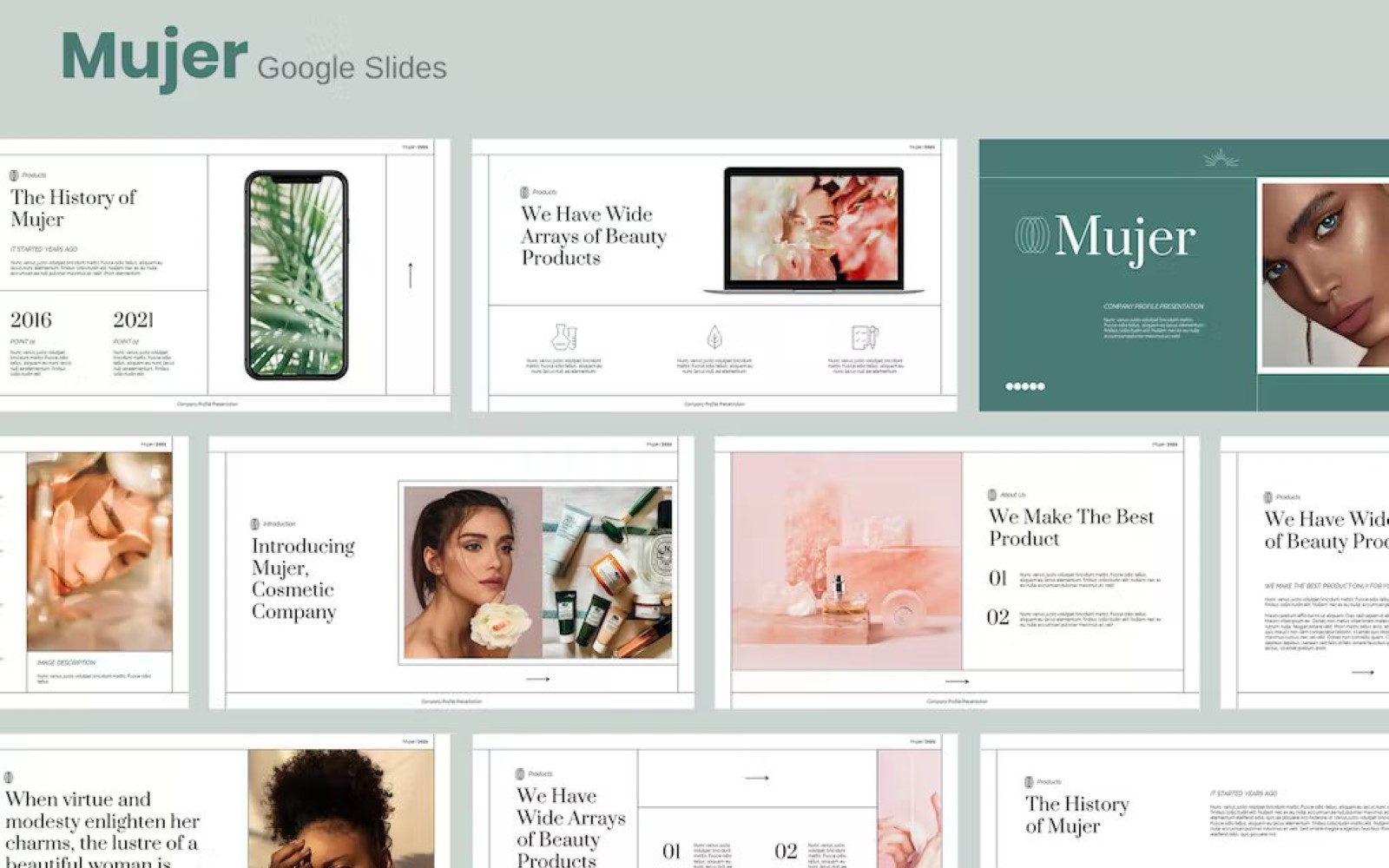The width and height of the screenshot is (1389, 868).
Task: Click the 'Google Slides' subtitle text
Action: pos(352,68)
